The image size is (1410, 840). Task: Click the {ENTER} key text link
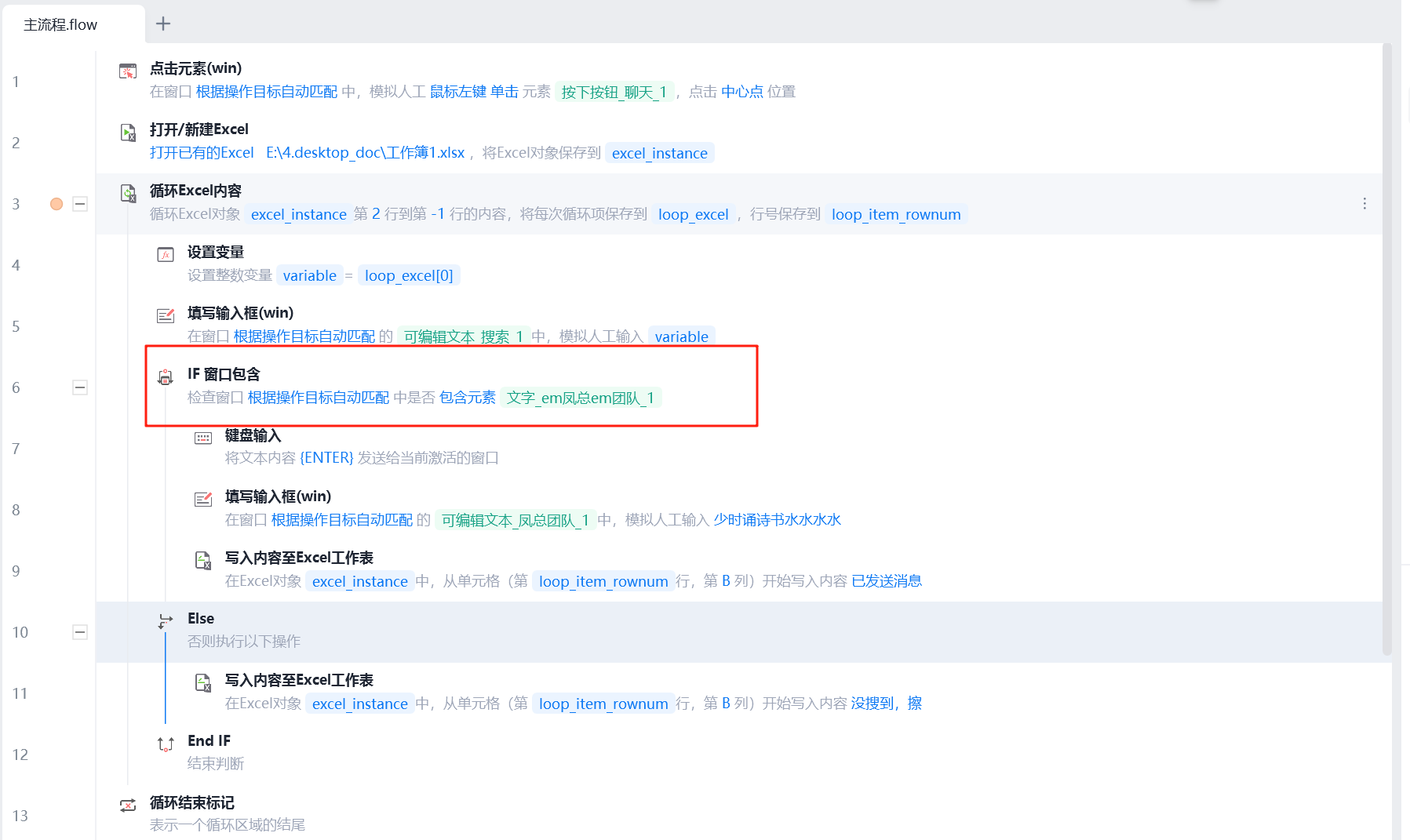[x=326, y=457]
